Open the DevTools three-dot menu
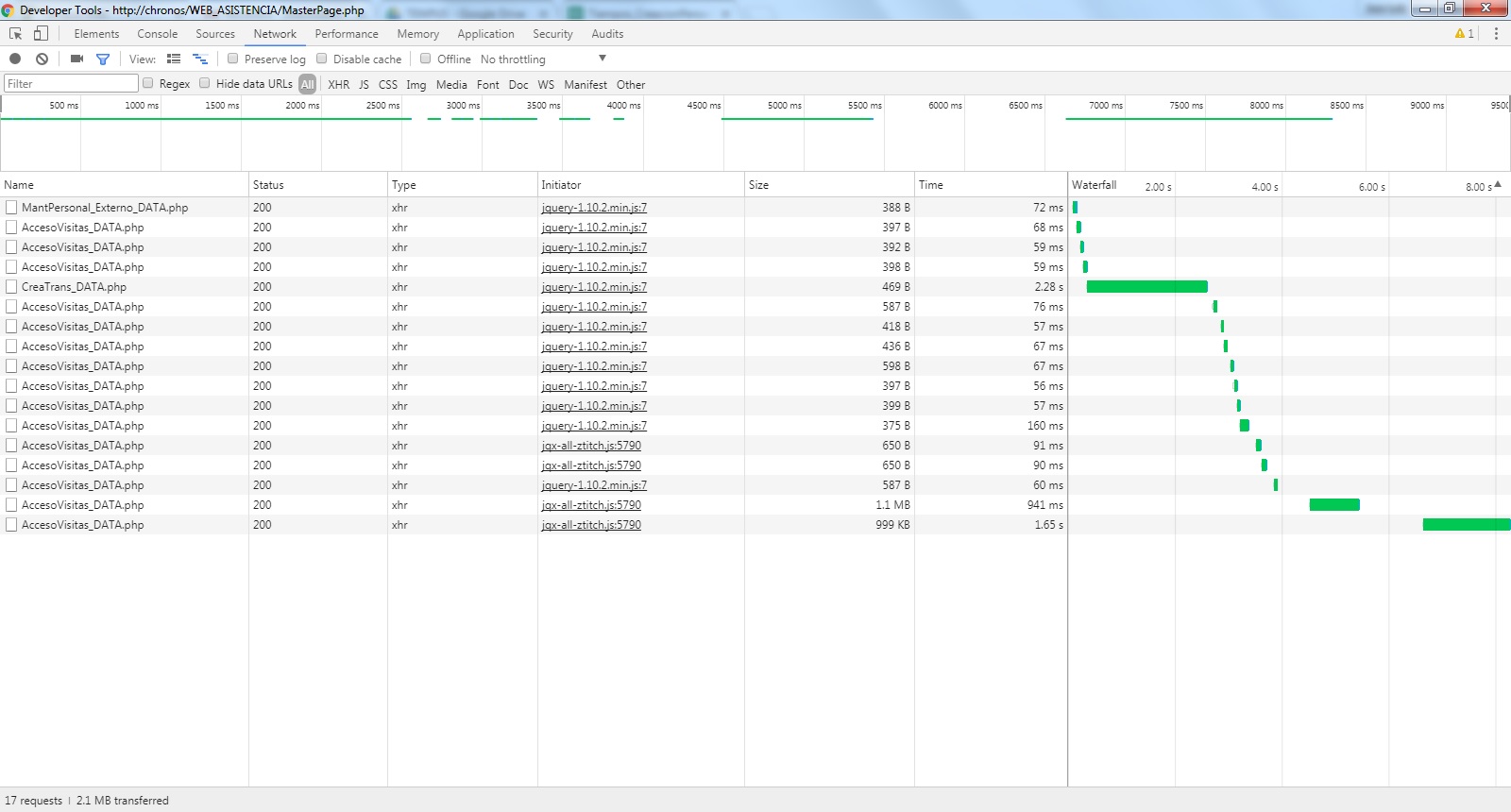The height and width of the screenshot is (812, 1511). pyautogui.click(x=1496, y=33)
